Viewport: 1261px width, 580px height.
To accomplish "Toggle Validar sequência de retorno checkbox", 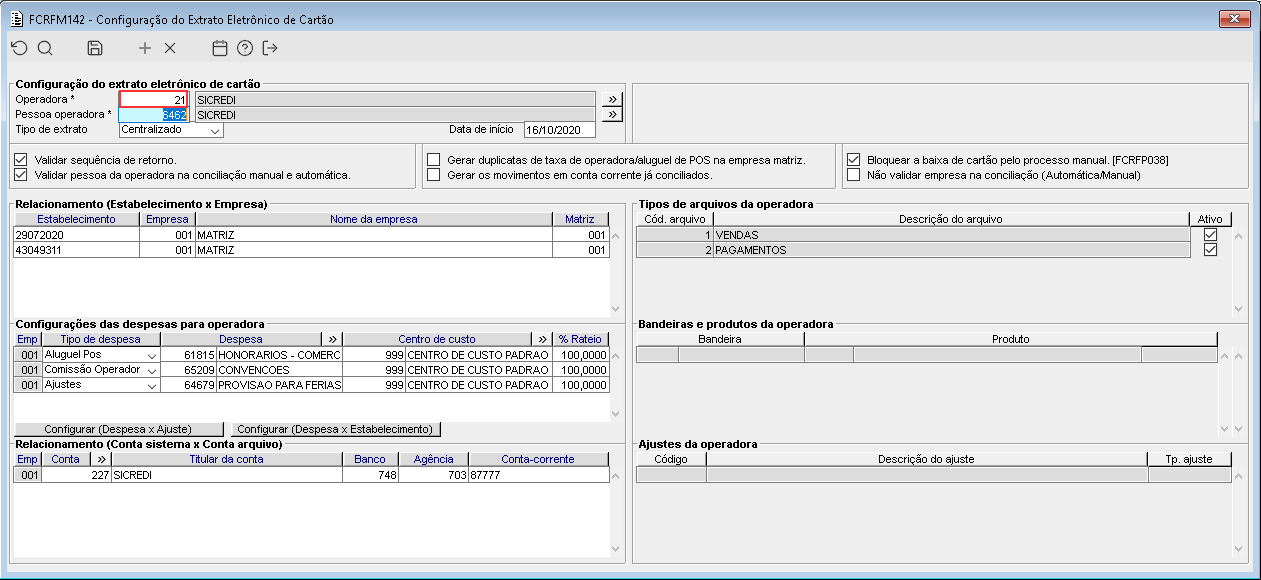I will coord(21,160).
